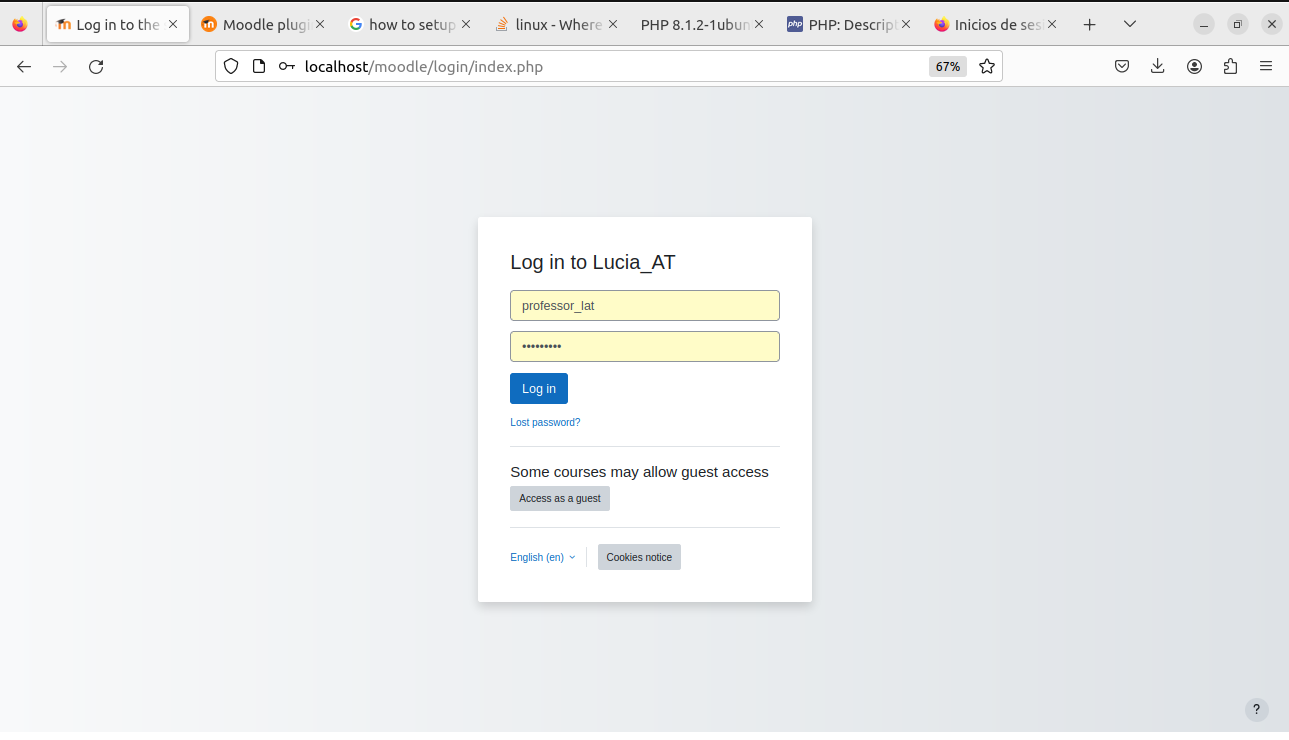Image resolution: width=1289 pixels, height=740 pixels.
Task: Follow the Lost password? link
Action: pyautogui.click(x=545, y=422)
